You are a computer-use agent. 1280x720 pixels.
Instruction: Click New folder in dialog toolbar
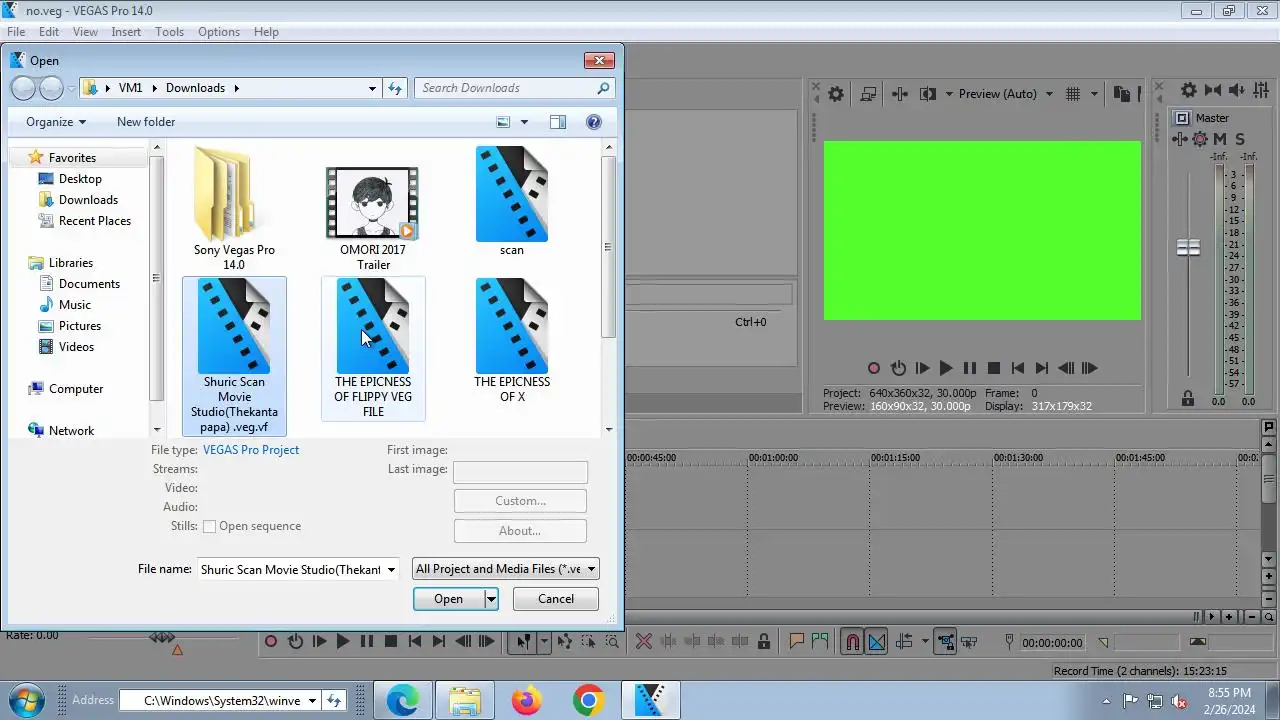[x=146, y=122]
